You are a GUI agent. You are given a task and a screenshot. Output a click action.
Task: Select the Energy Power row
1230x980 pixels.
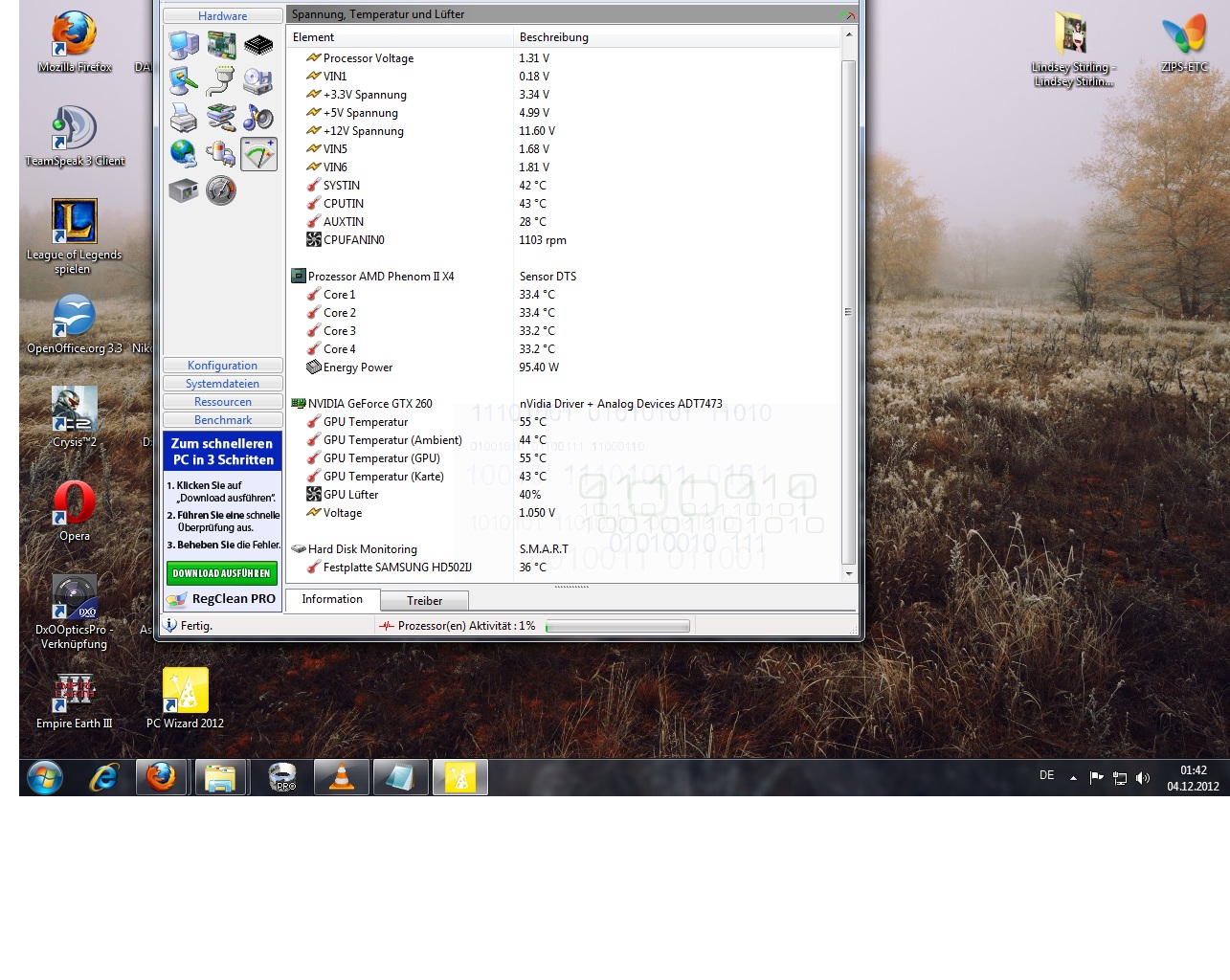(564, 367)
